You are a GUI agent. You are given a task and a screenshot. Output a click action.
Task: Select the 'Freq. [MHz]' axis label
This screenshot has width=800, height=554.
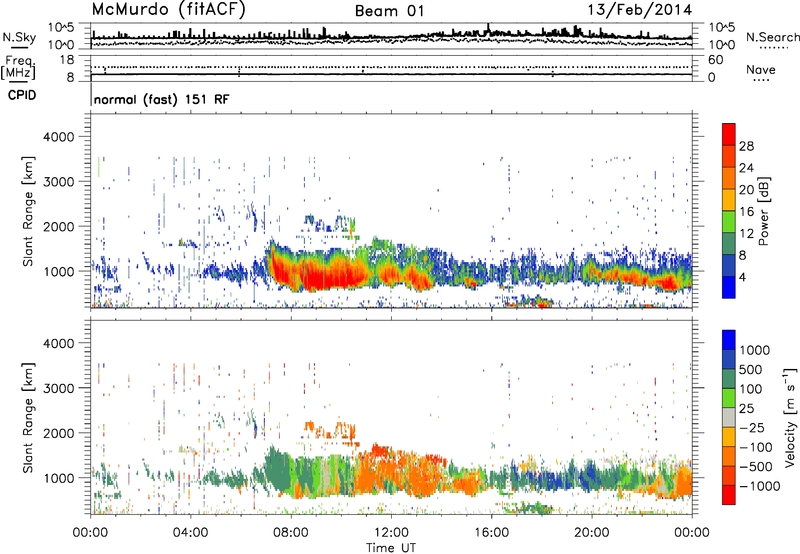(x=18, y=68)
